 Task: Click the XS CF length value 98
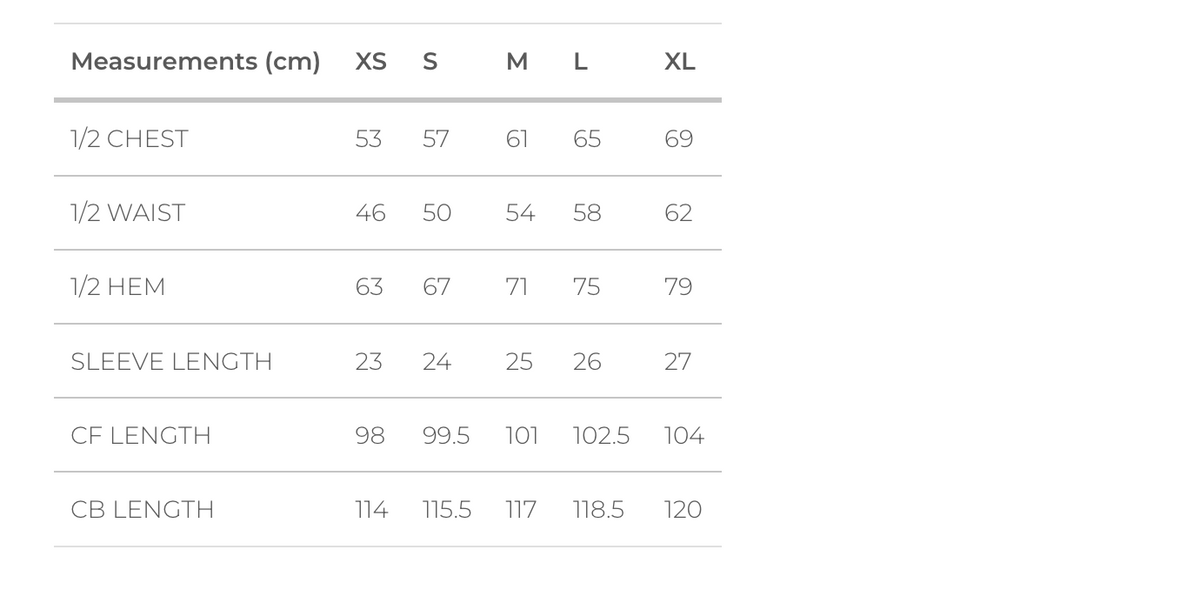click(x=370, y=436)
